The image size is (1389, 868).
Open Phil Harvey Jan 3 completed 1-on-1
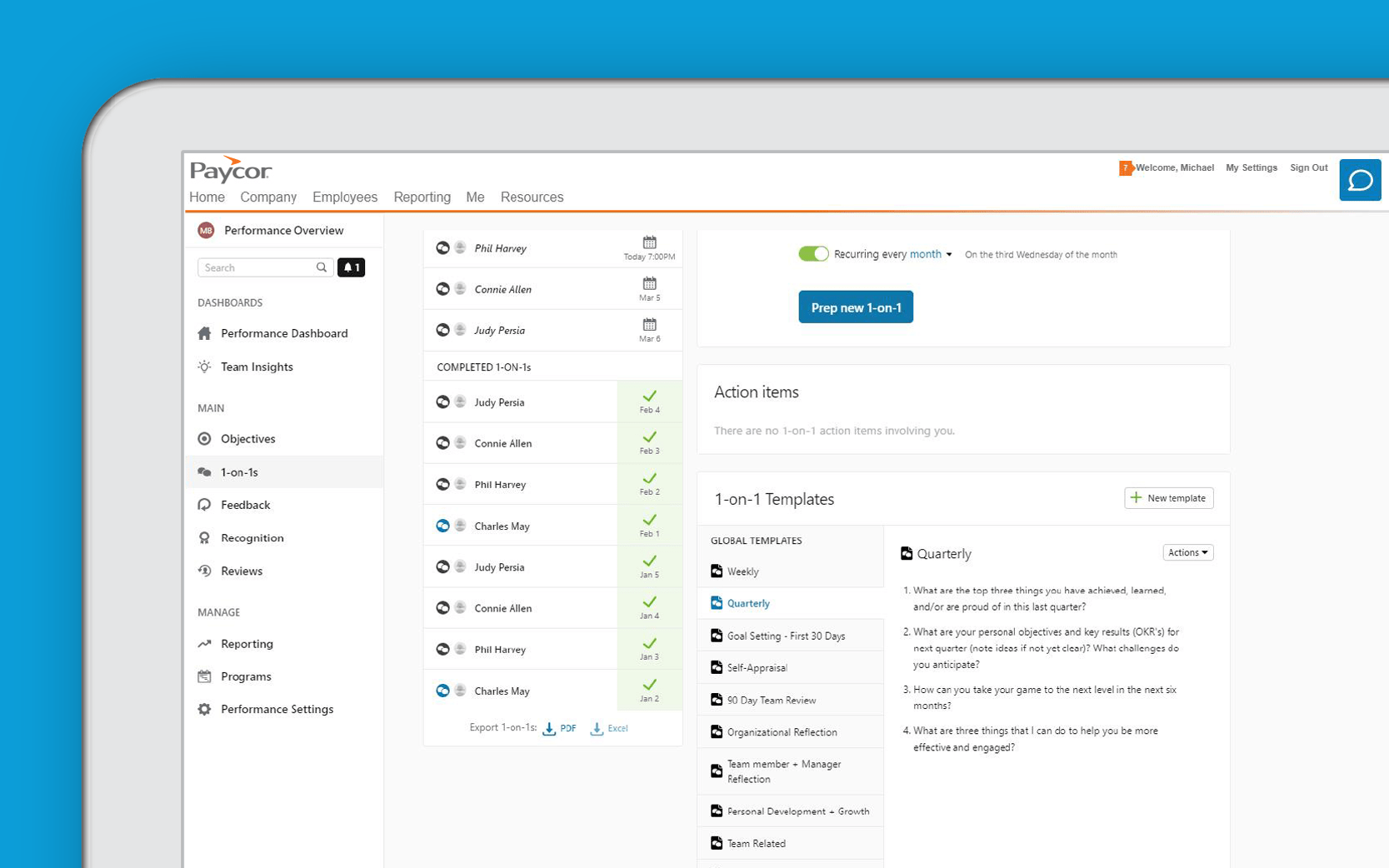pyautogui.click(x=552, y=649)
